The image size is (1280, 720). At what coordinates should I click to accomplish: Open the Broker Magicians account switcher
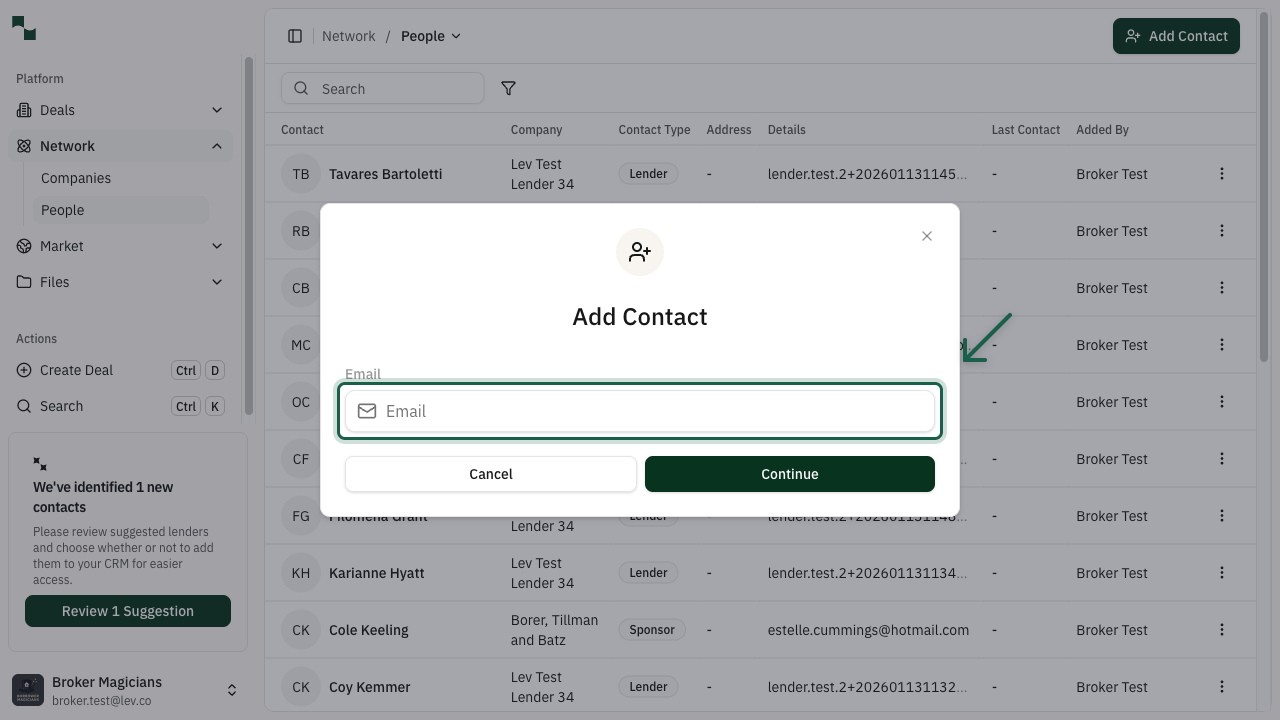pyautogui.click(x=232, y=689)
